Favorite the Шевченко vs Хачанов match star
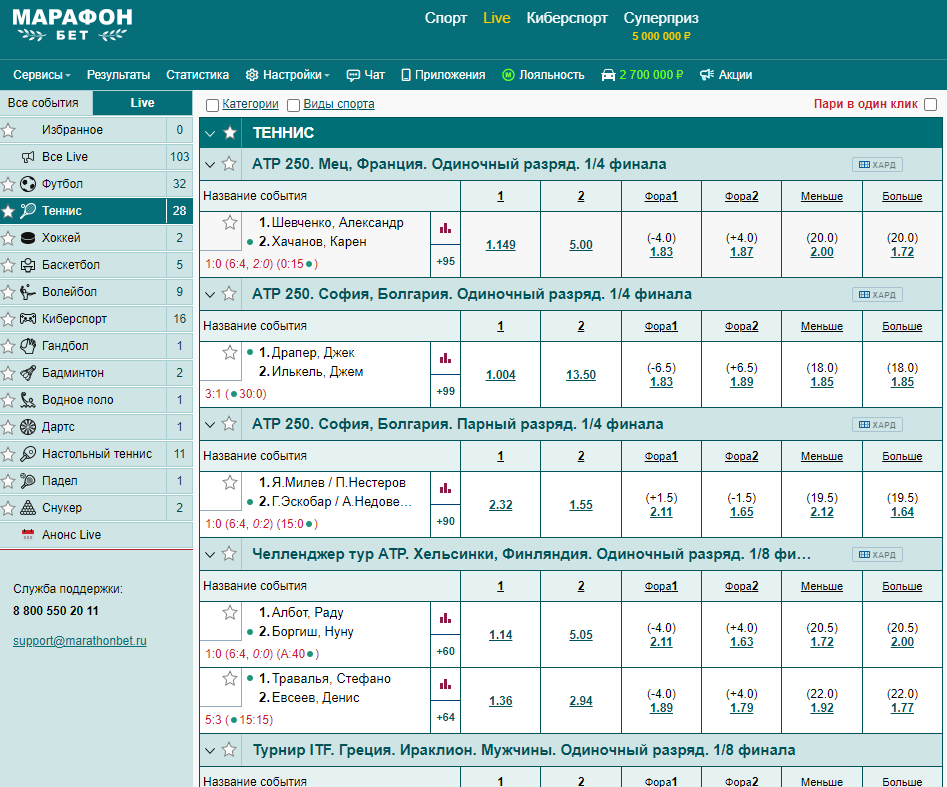This screenshot has height=787, width=947. (x=230, y=223)
